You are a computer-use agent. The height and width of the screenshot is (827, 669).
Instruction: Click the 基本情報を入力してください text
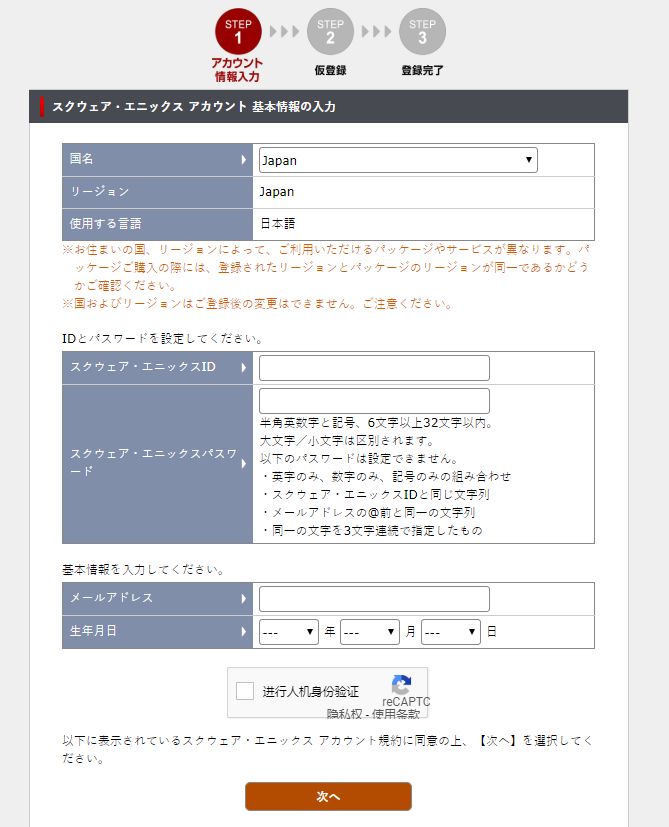143,570
